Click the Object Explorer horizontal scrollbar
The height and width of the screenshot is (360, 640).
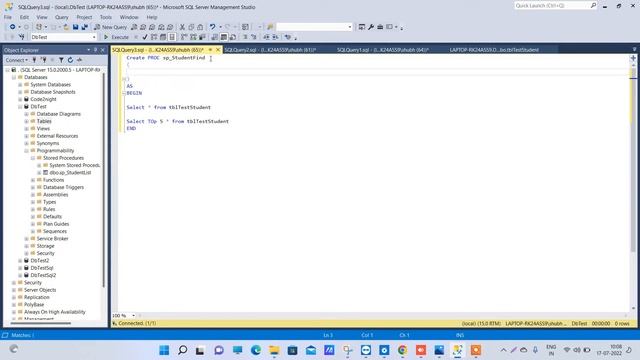point(41,323)
